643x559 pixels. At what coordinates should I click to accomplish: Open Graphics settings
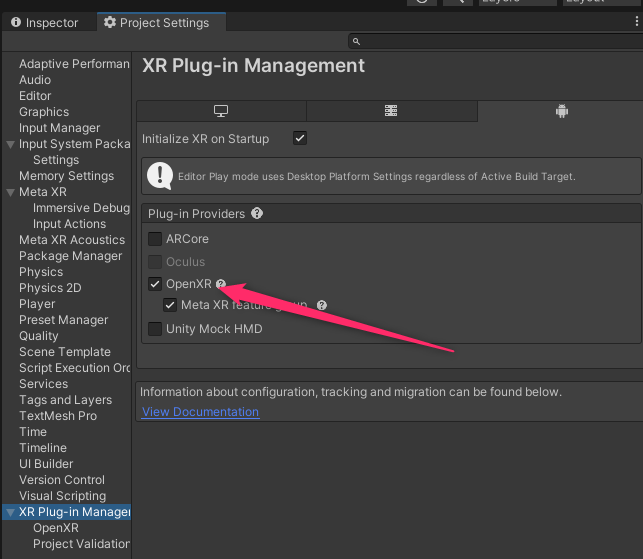point(44,112)
